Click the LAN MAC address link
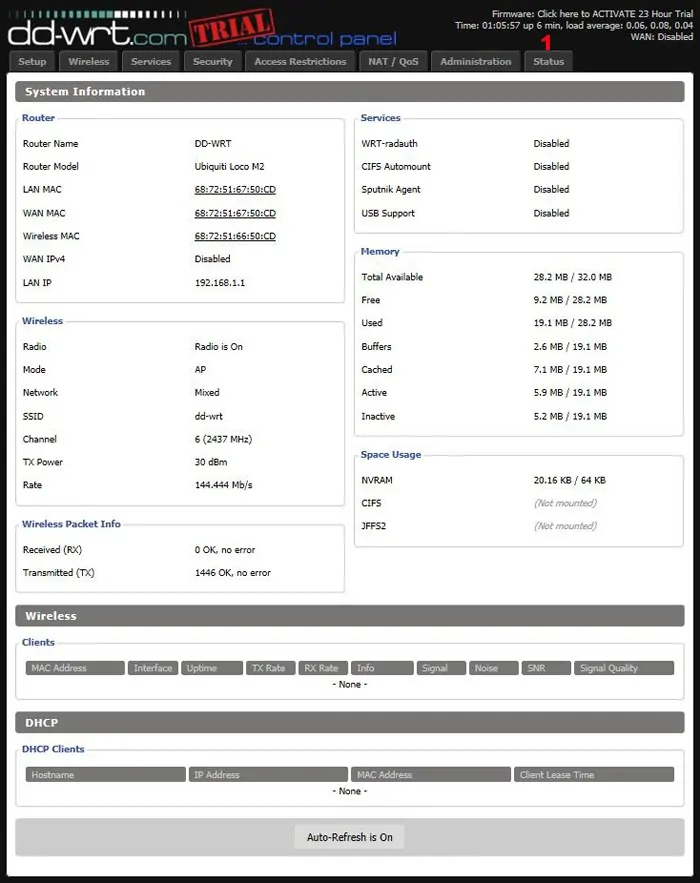 click(235, 190)
